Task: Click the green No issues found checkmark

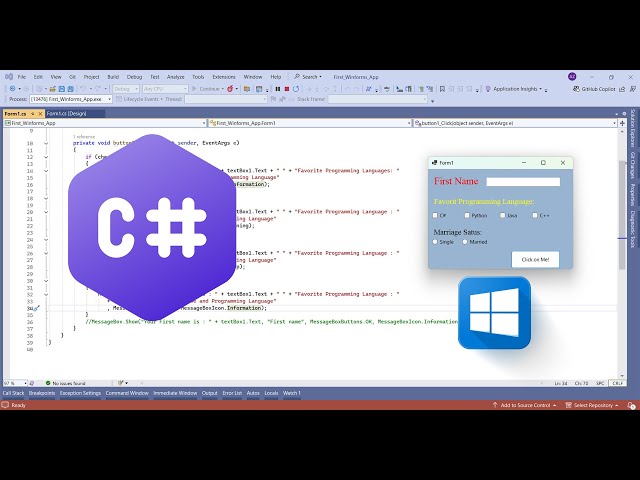Action: 48,383
